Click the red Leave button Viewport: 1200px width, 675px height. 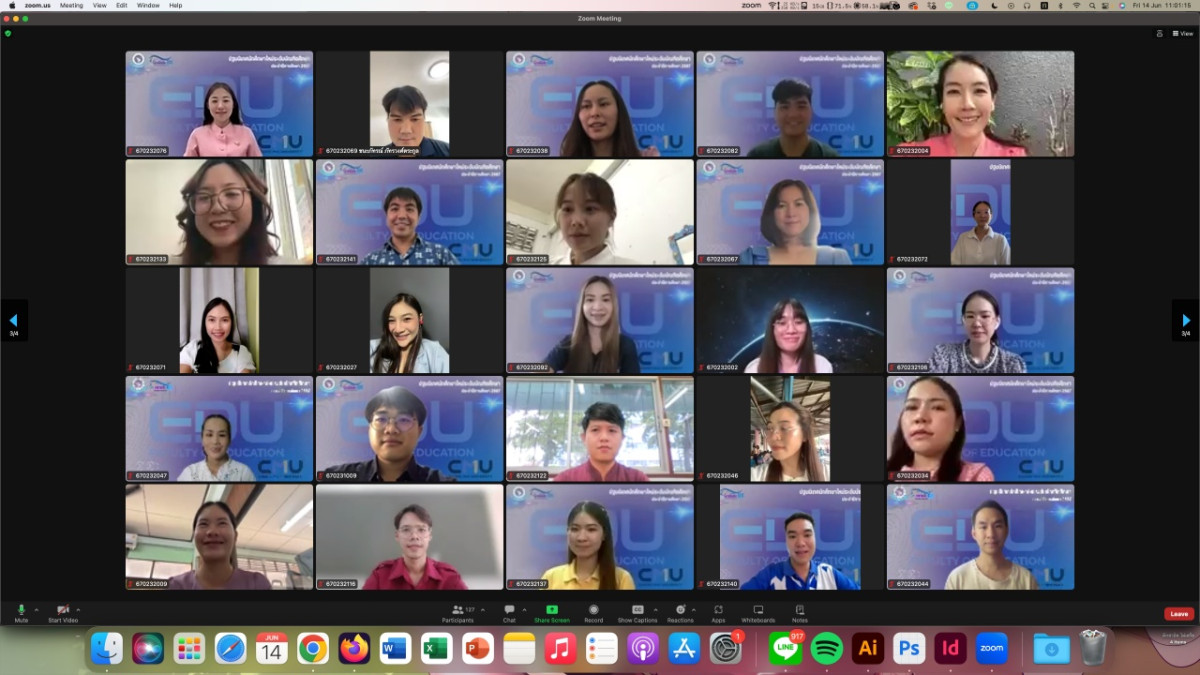[1178, 614]
